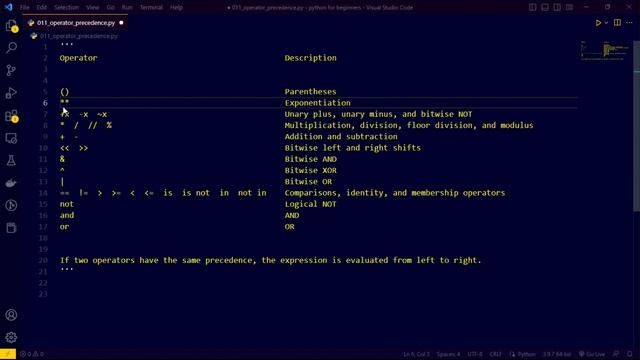Screen dimensions: 640x360
Task: Open errors and warnings count in status bar
Action: (32, 354)
